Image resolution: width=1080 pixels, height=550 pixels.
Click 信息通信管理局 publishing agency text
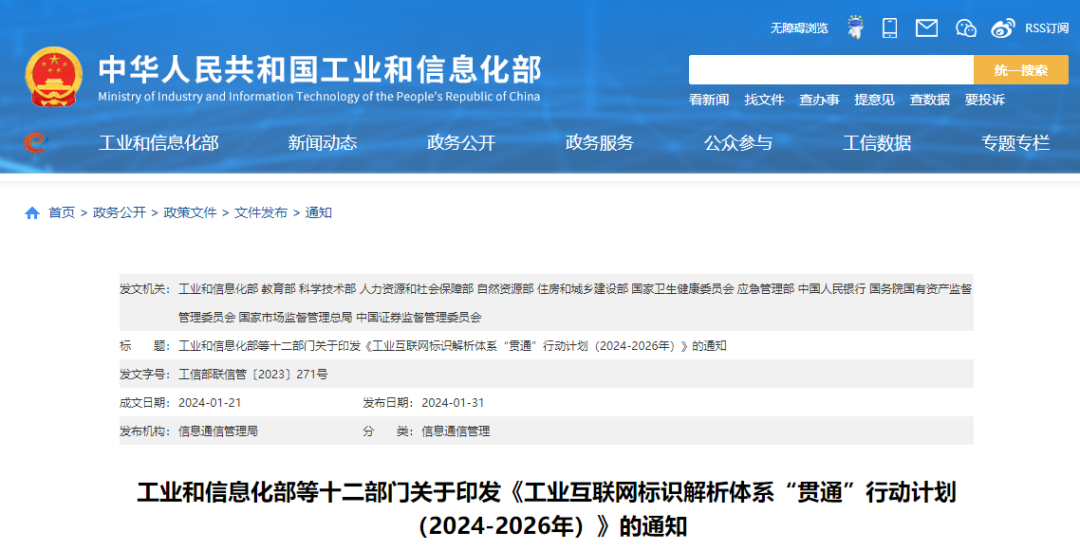point(218,432)
